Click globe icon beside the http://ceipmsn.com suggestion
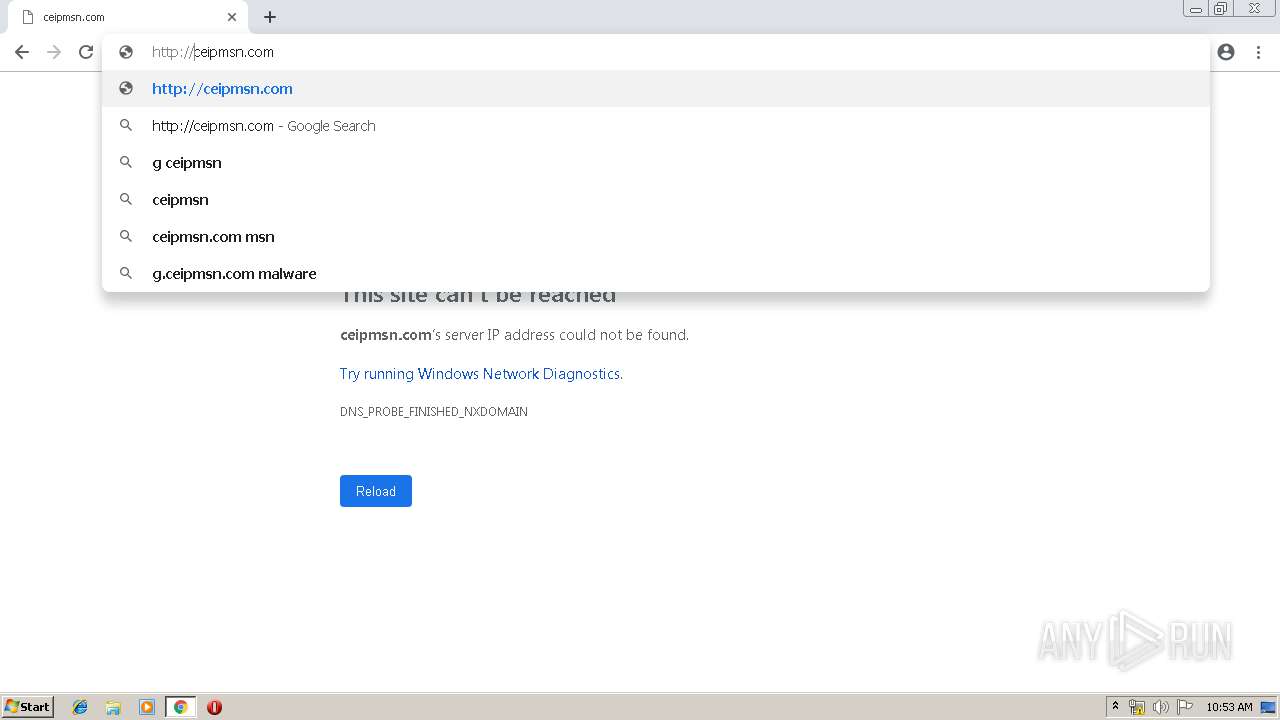The width and height of the screenshot is (1280, 720). (126, 88)
